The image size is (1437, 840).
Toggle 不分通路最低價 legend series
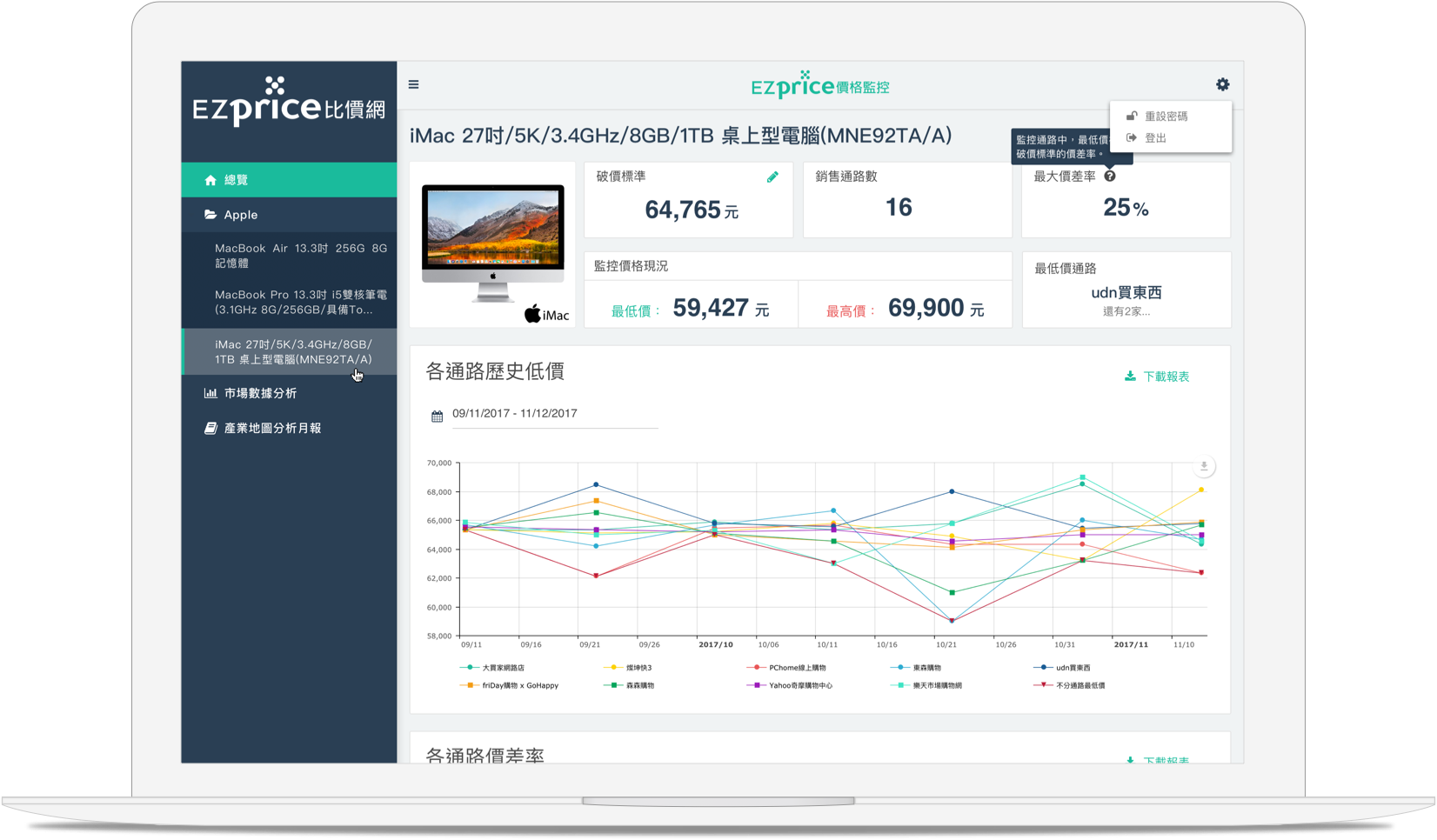[x=1069, y=685]
